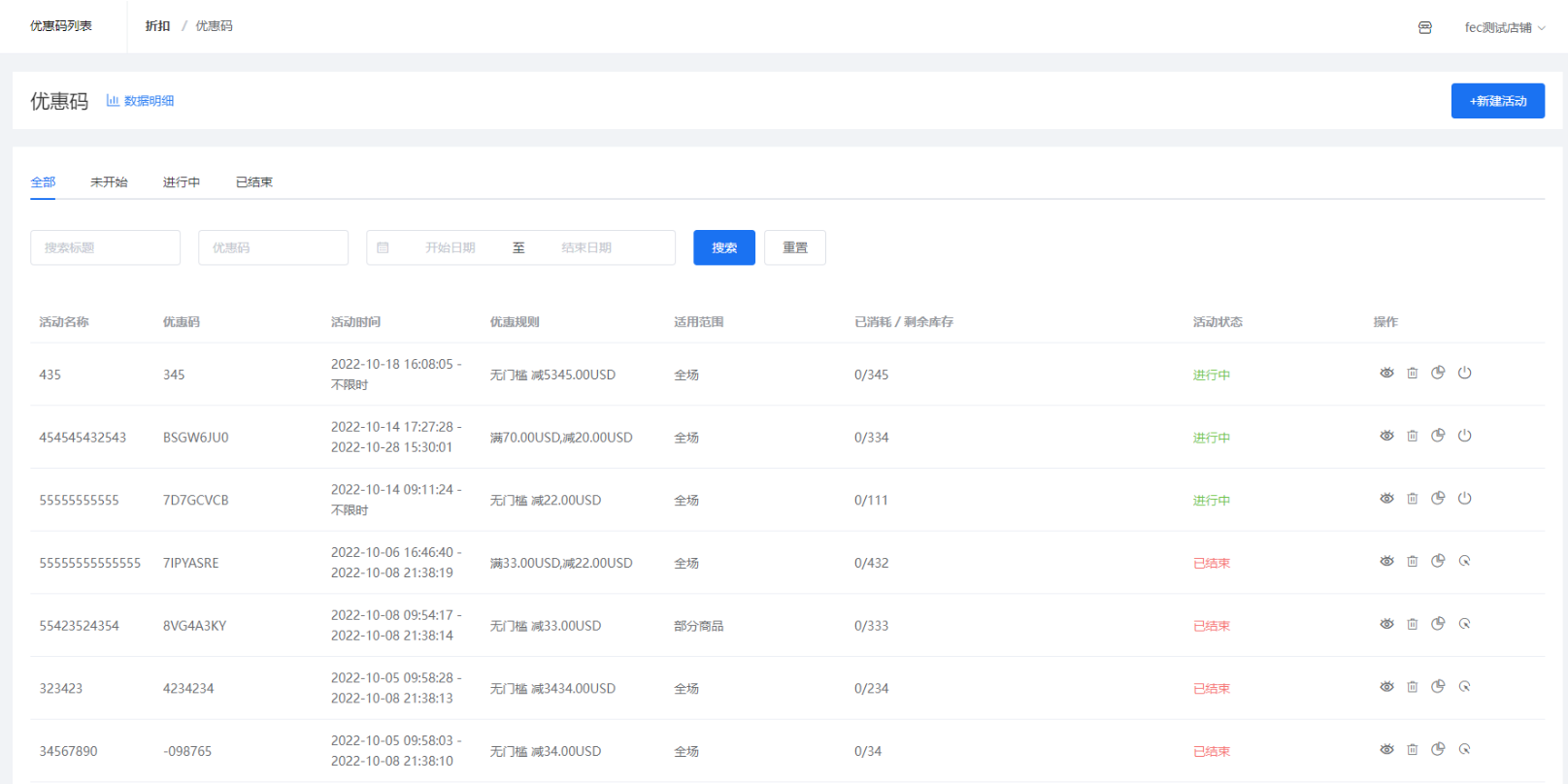Click restart icon for code -098765

point(1465,750)
